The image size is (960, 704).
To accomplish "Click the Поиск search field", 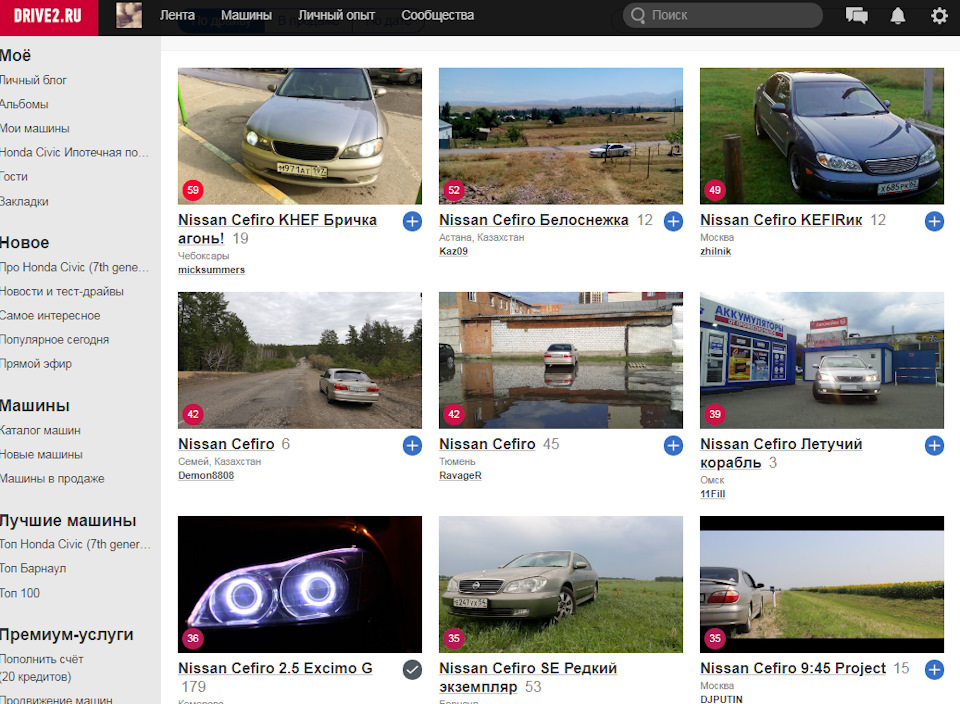I will (722, 15).
